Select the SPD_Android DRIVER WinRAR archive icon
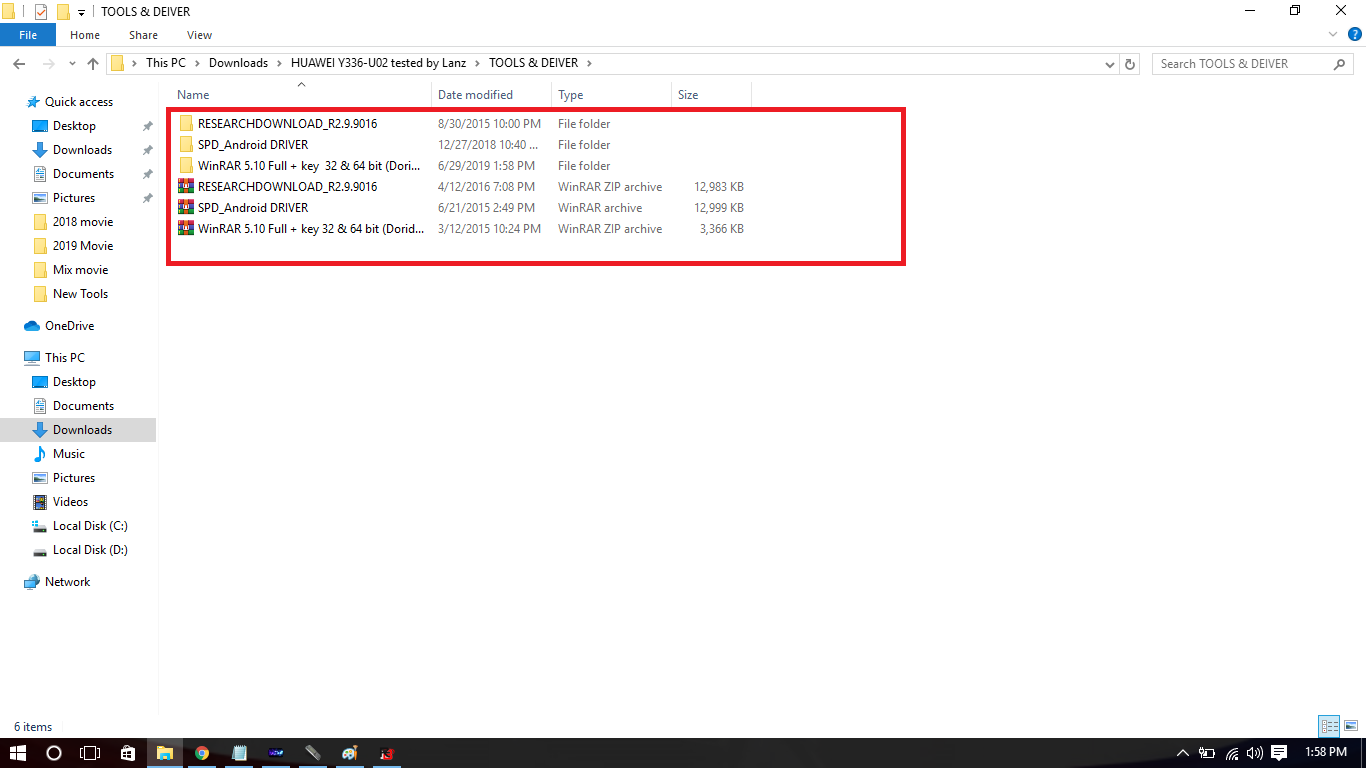Image resolution: width=1366 pixels, height=768 pixels. point(185,207)
